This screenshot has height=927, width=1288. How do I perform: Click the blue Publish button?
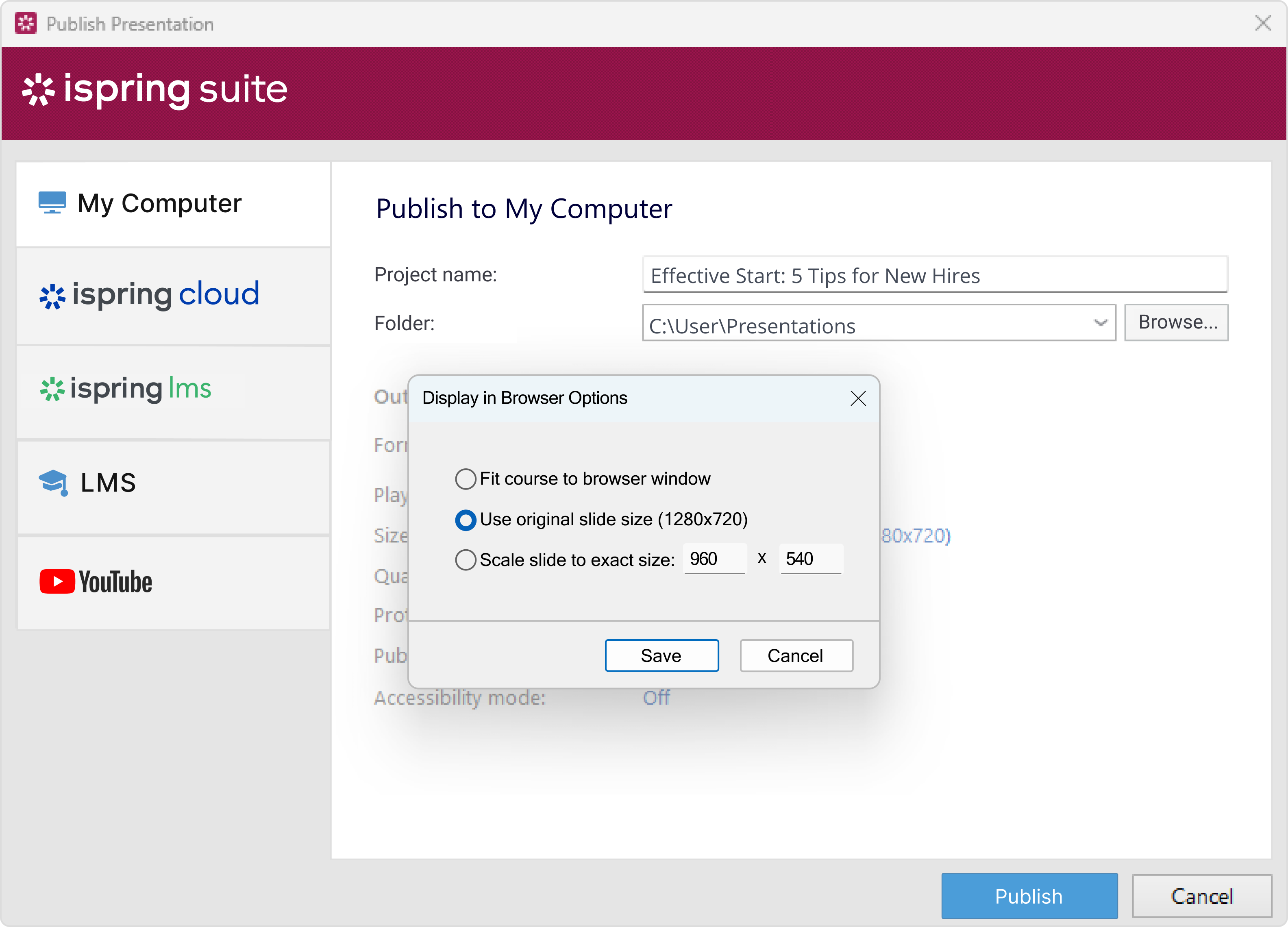1029,896
